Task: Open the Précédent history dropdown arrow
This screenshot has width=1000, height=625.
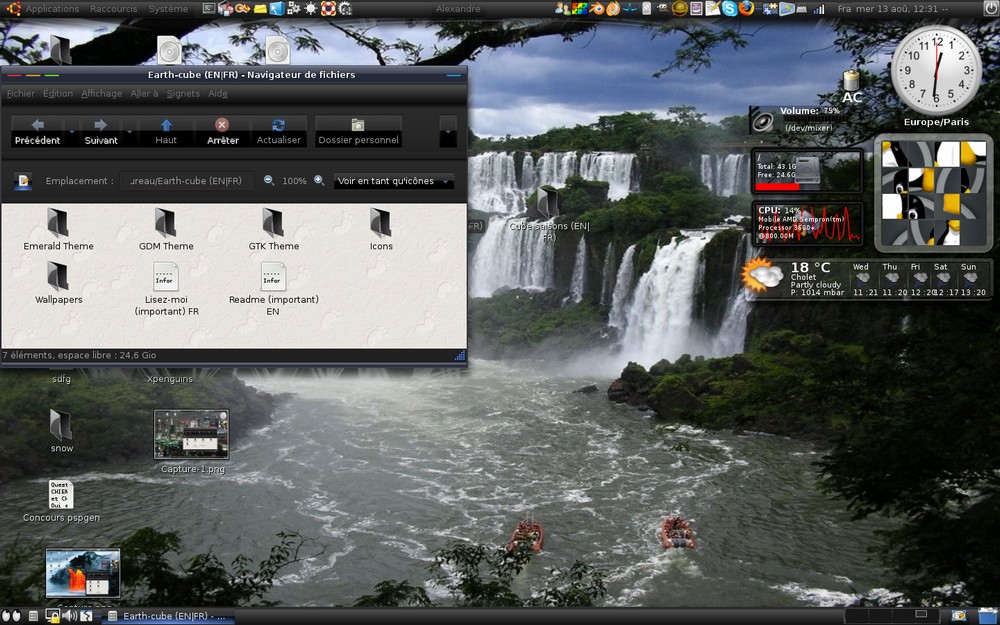Action: pos(71,131)
